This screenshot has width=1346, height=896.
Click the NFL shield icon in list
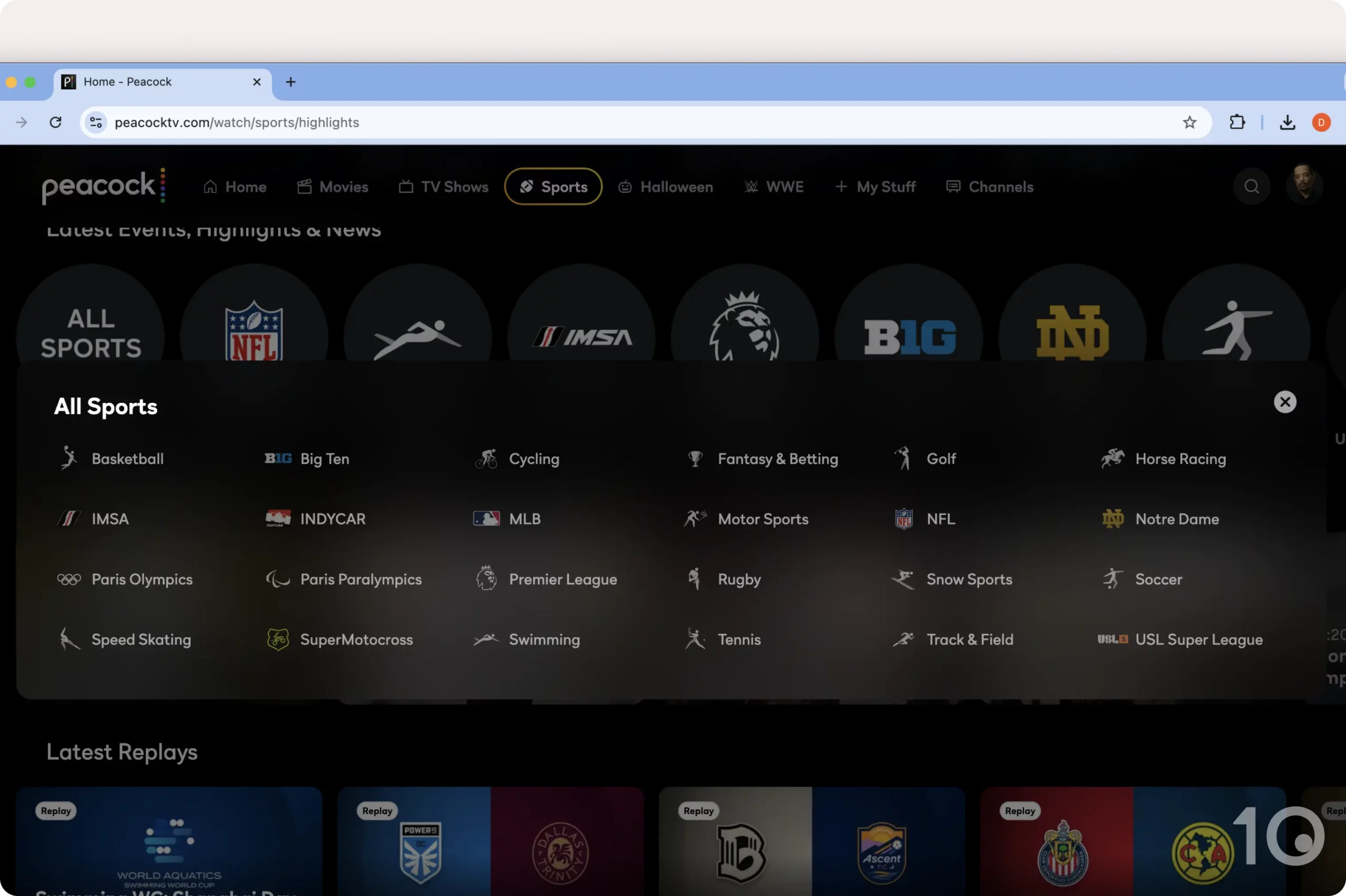pyautogui.click(x=904, y=519)
